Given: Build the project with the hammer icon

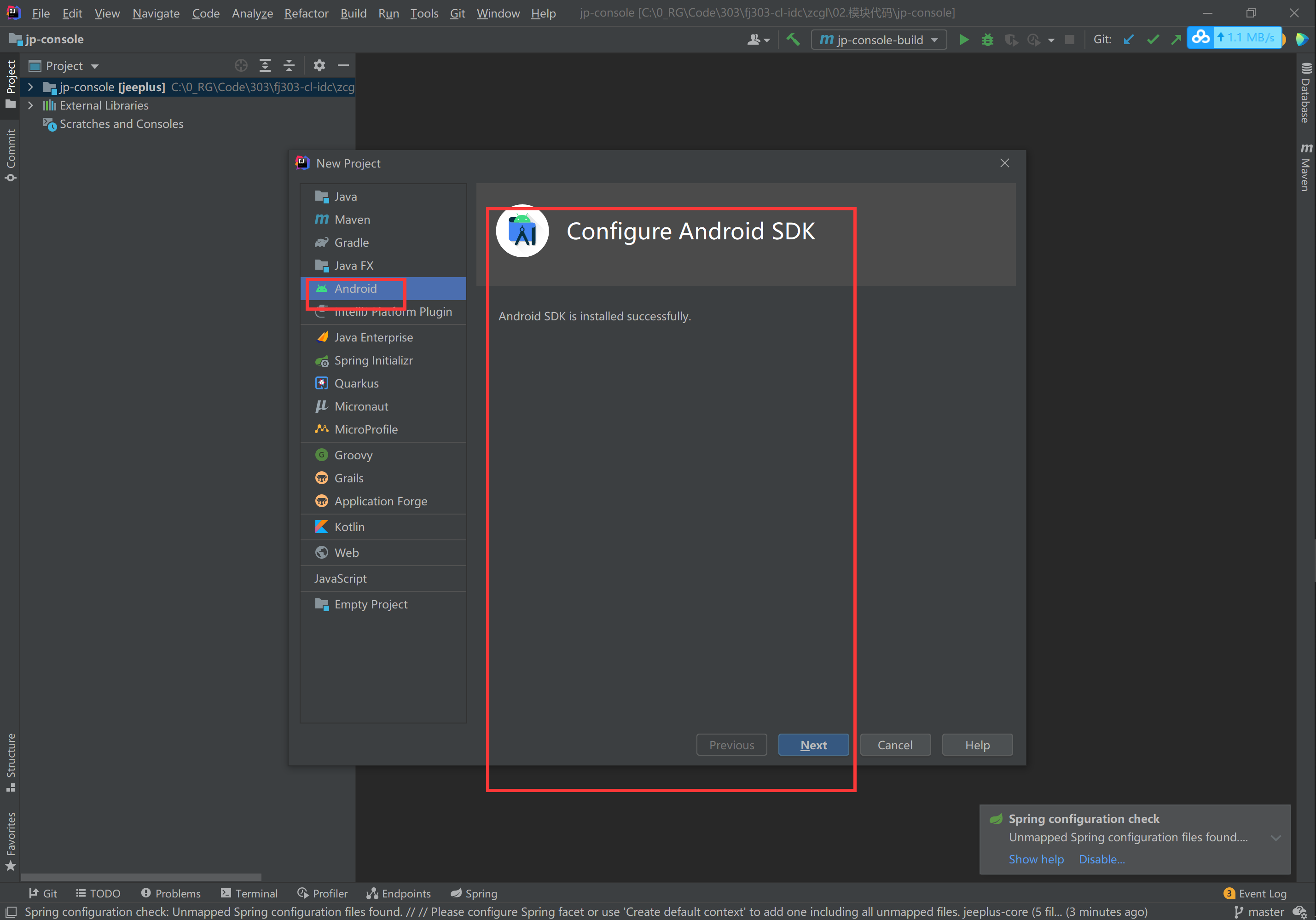Looking at the screenshot, I should [x=793, y=40].
